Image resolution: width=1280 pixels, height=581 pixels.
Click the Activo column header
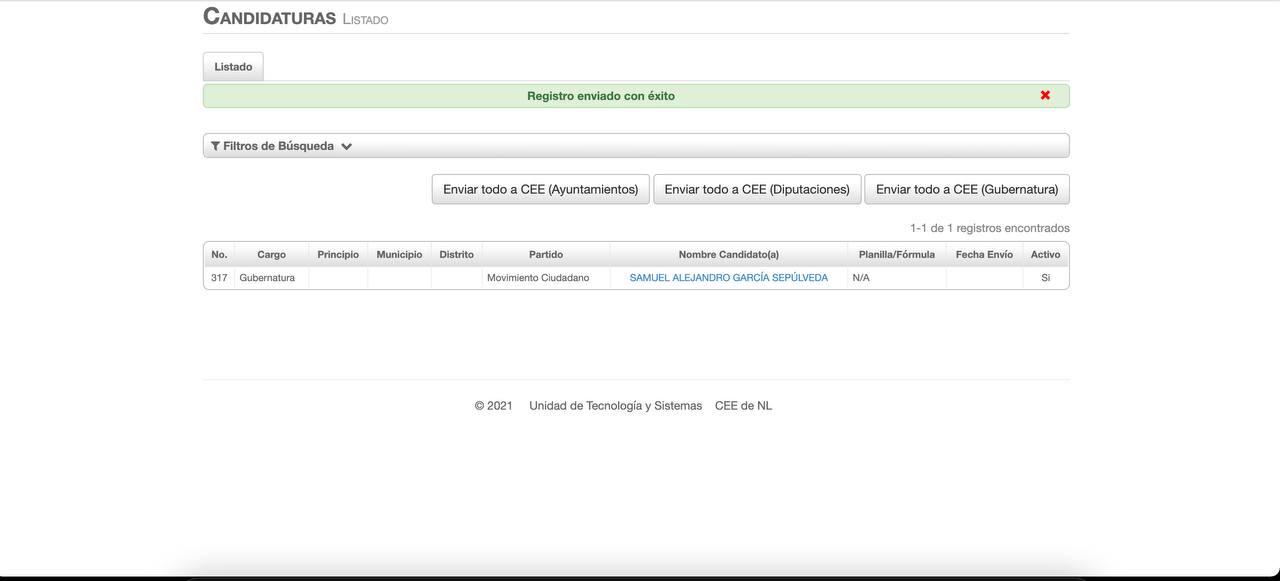[1045, 255]
